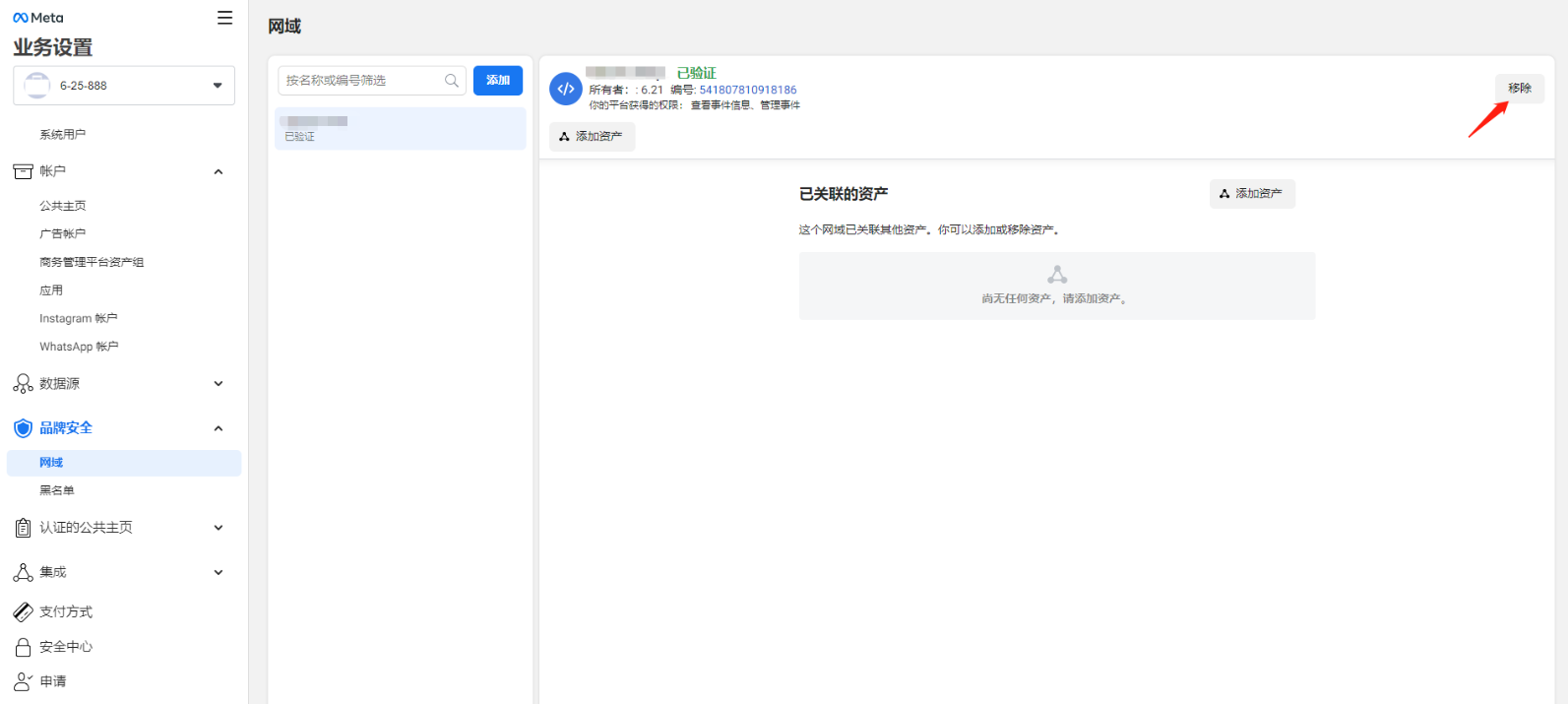Click the hamburger menu icon beside Meta
Screen dimensions: 1568x704
(x=225, y=18)
